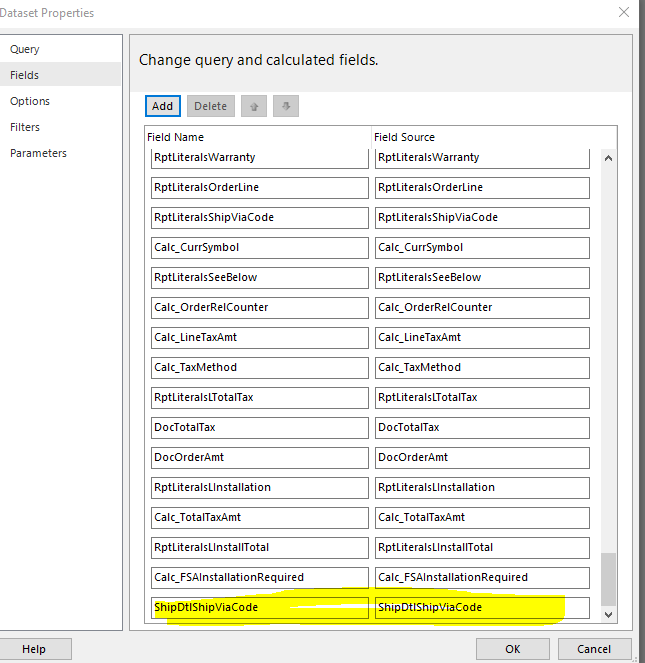Click DocTotalTax field source box
The width and height of the screenshot is (645, 663).
(482, 428)
